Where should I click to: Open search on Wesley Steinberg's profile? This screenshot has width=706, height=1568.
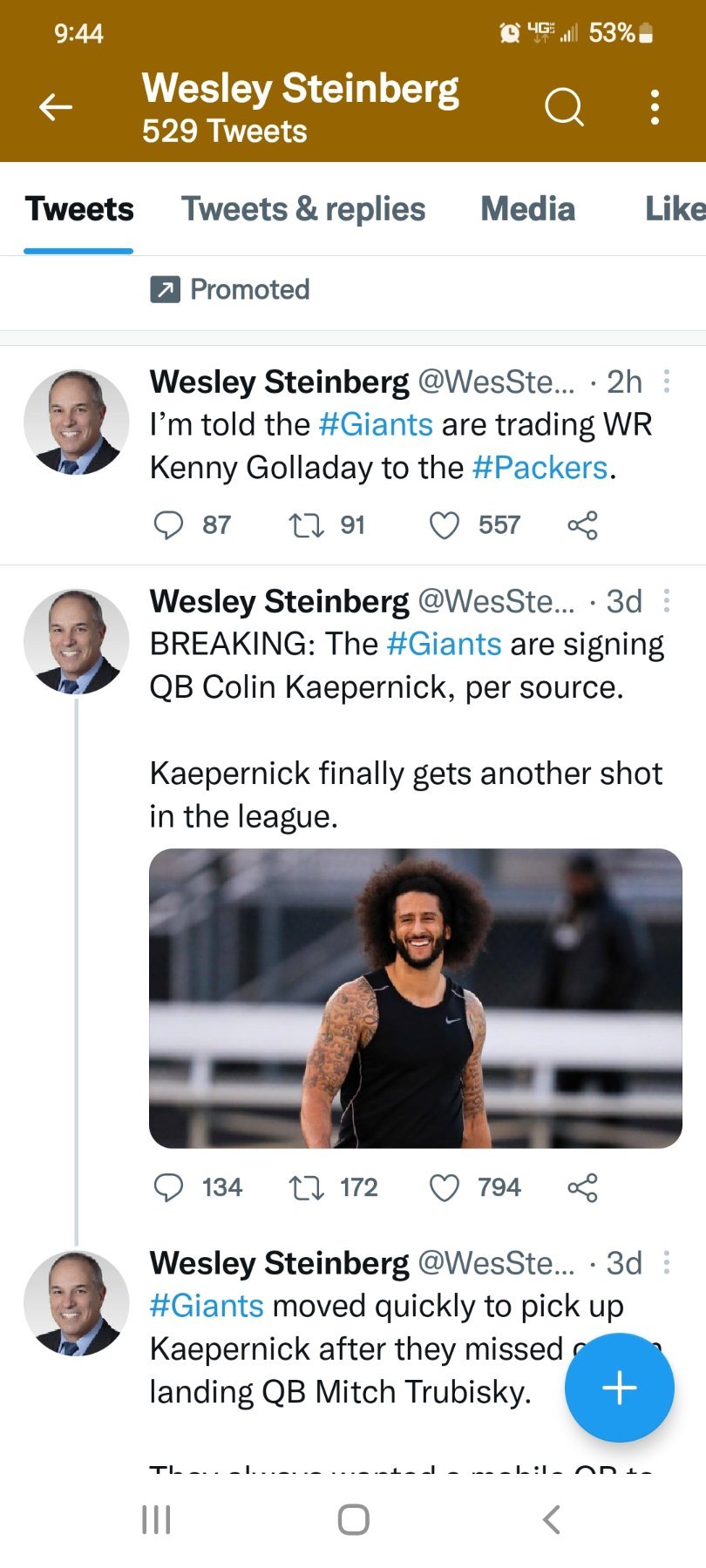coord(564,107)
